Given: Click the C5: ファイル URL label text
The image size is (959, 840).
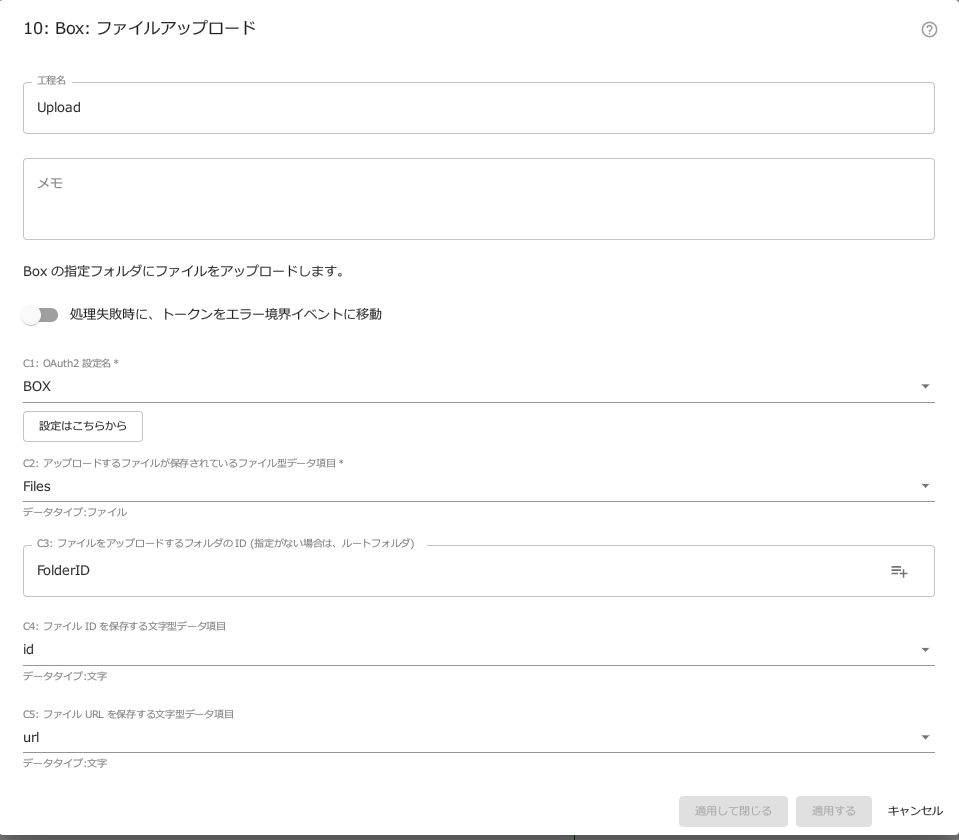Looking at the screenshot, I should (x=128, y=714).
